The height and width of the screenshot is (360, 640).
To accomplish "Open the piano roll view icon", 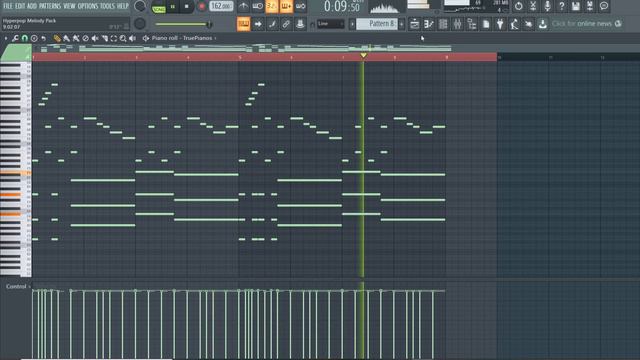I will pos(429,24).
